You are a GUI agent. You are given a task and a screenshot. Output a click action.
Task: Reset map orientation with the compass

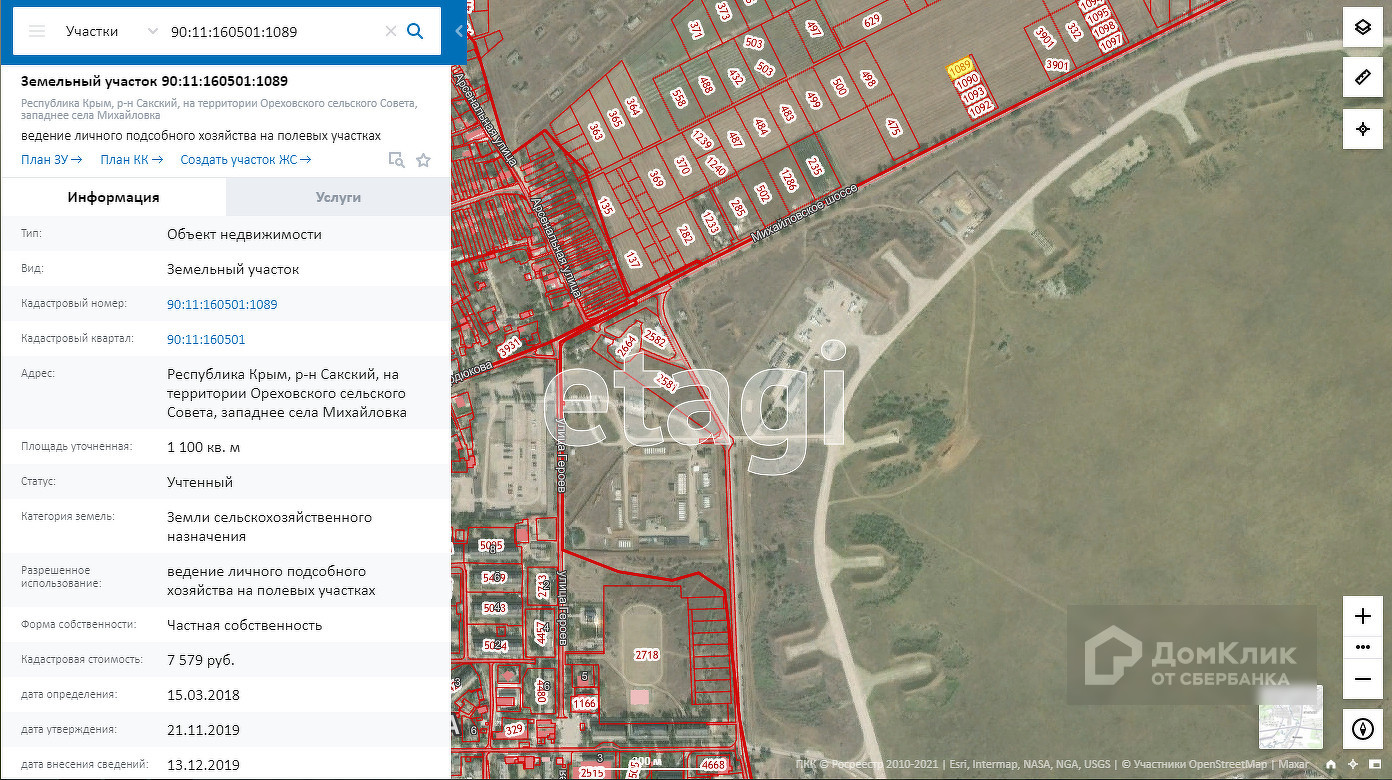coord(1362,729)
